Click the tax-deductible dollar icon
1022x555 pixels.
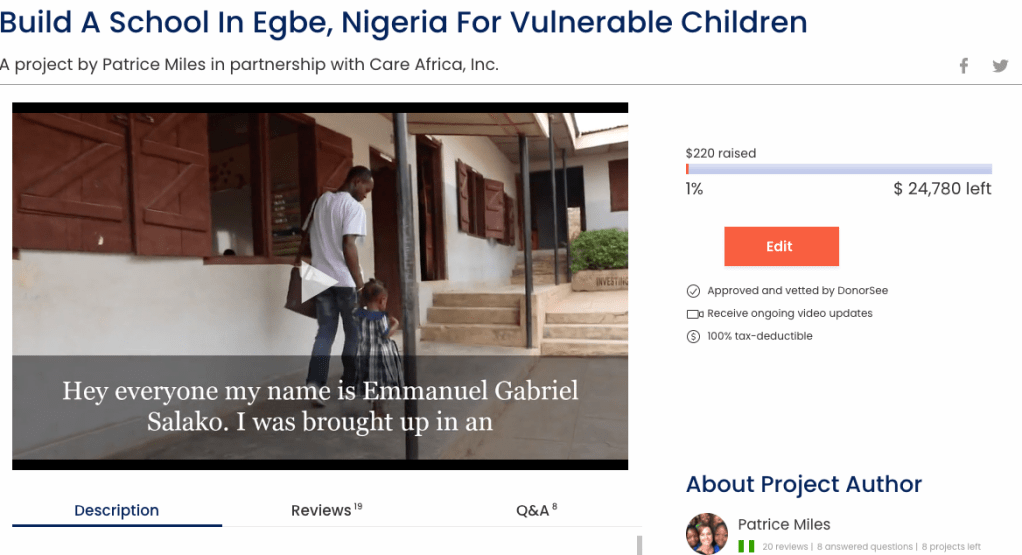click(693, 337)
